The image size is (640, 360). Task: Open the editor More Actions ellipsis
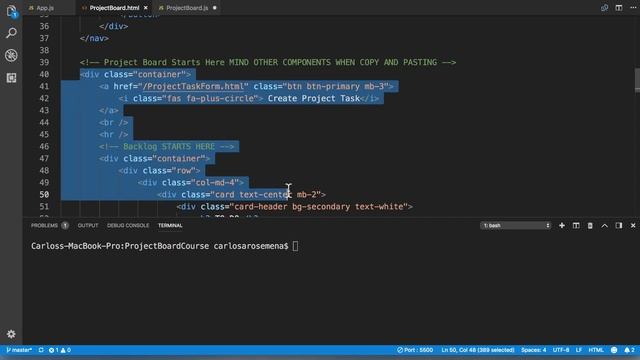click(633, 8)
